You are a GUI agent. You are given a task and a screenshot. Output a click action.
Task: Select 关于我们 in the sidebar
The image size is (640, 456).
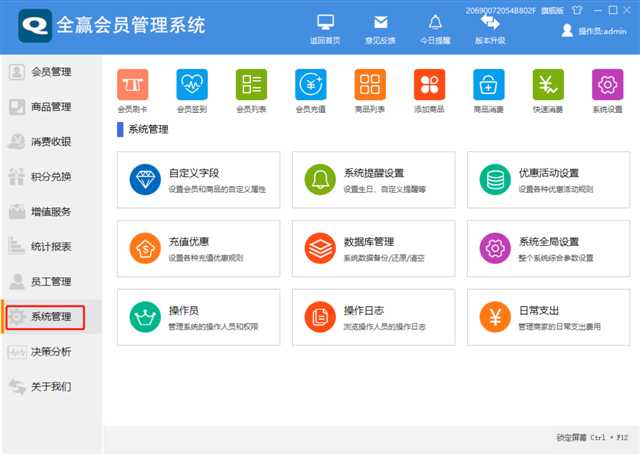(x=51, y=386)
